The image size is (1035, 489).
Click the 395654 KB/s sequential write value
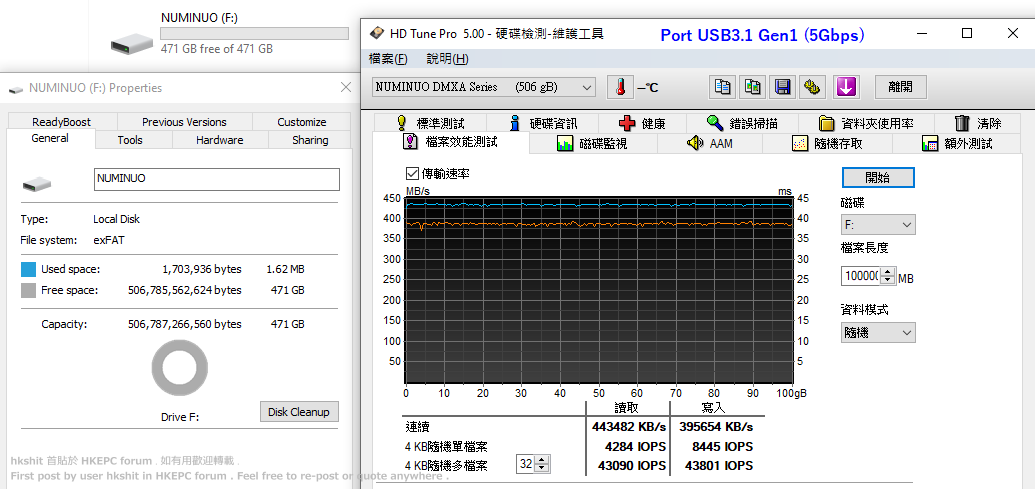click(x=716, y=427)
